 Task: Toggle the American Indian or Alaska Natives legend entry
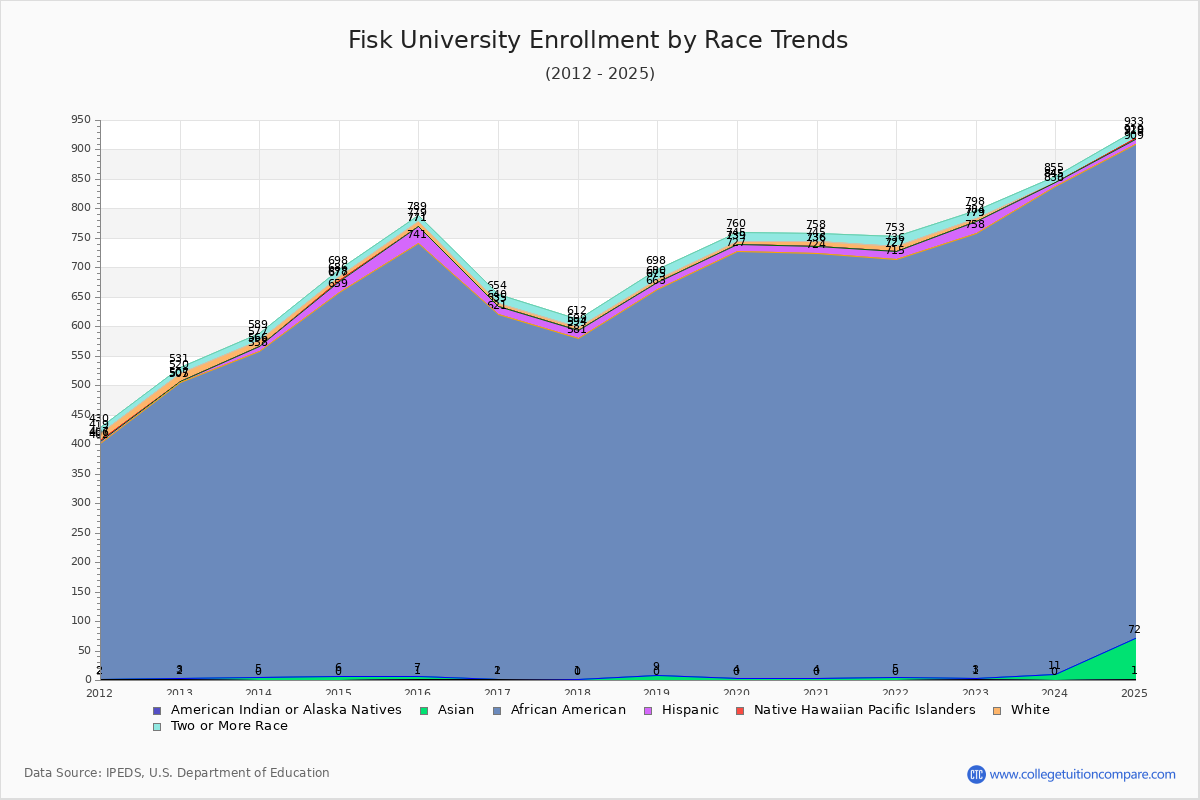coord(277,710)
